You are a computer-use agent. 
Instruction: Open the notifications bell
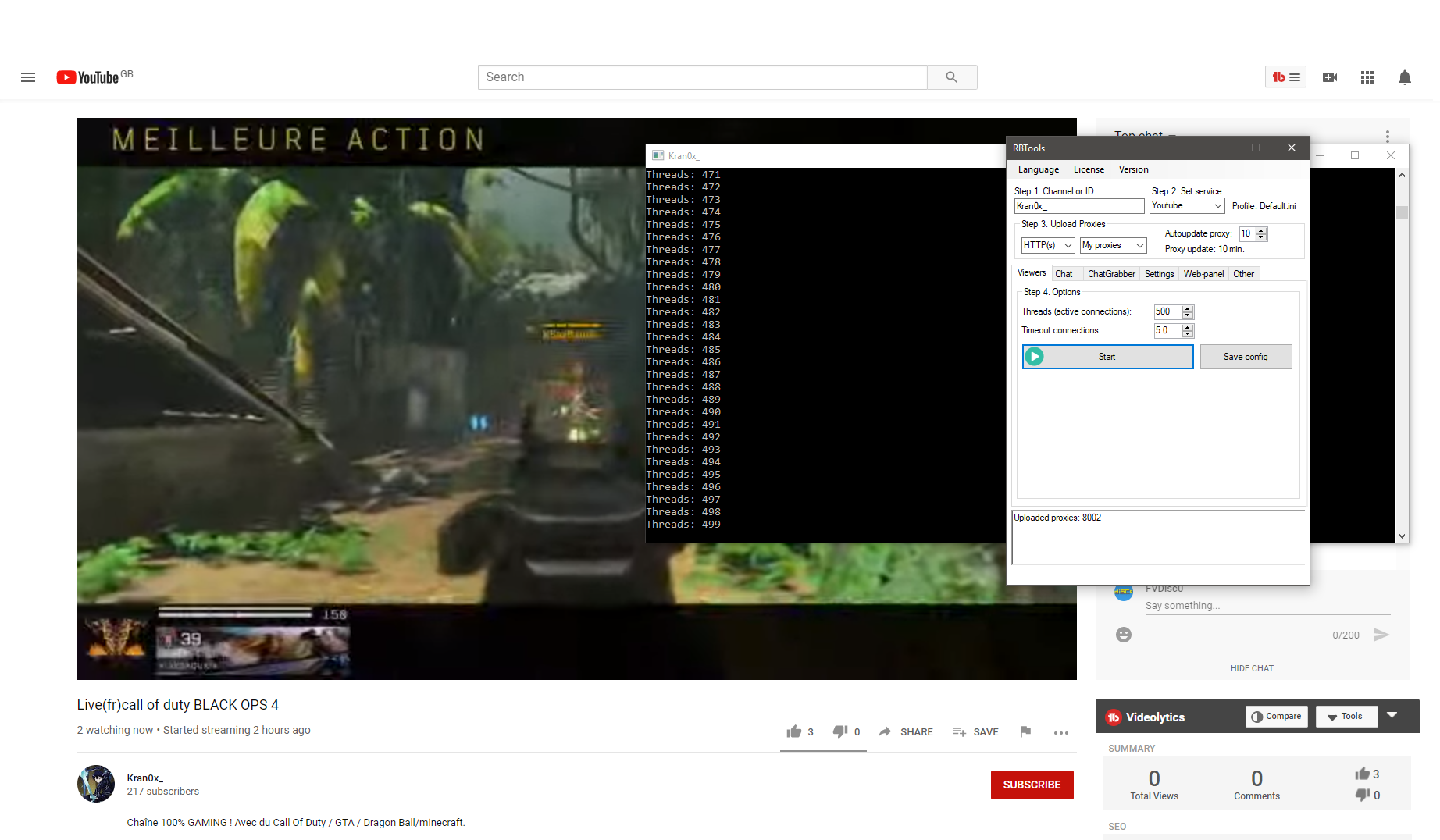point(1405,77)
